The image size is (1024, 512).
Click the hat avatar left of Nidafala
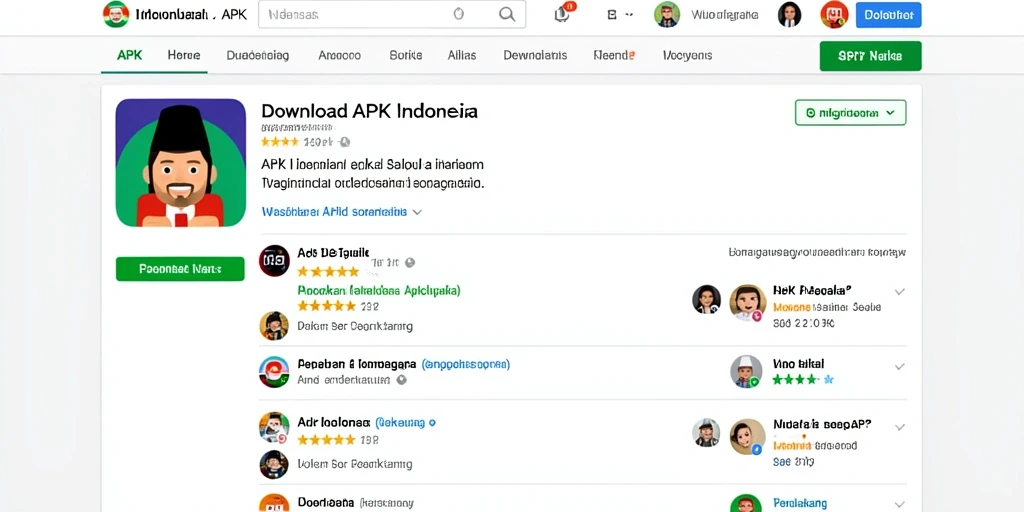pyautogui.click(x=706, y=432)
